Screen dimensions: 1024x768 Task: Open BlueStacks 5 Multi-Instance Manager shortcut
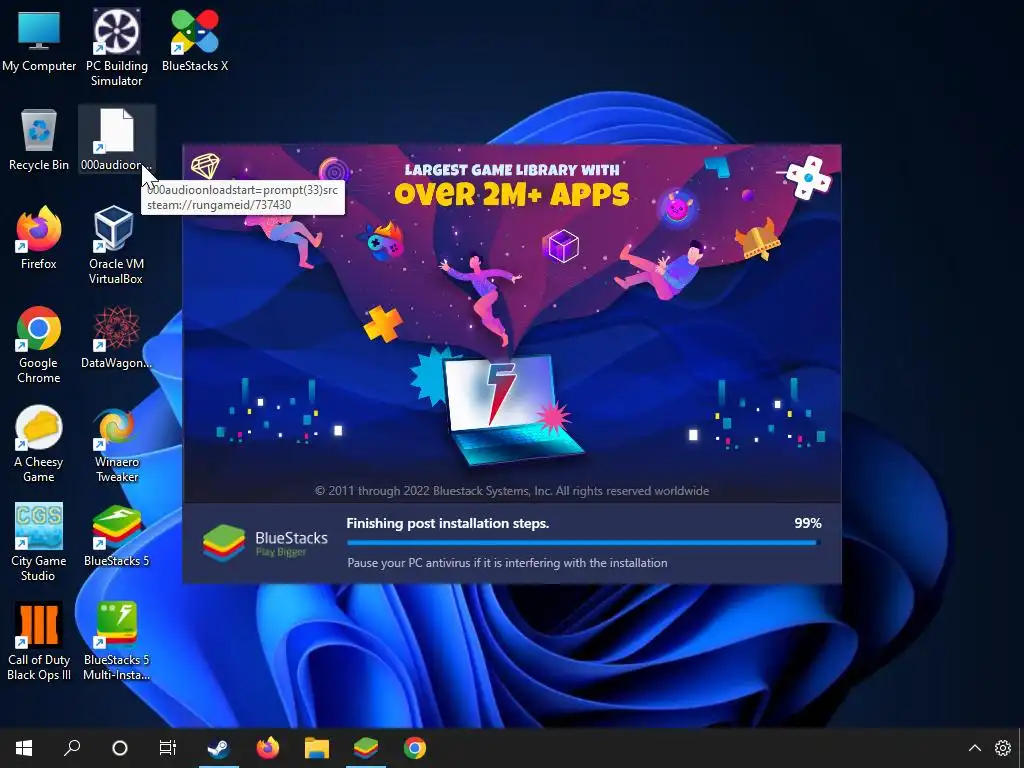116,641
